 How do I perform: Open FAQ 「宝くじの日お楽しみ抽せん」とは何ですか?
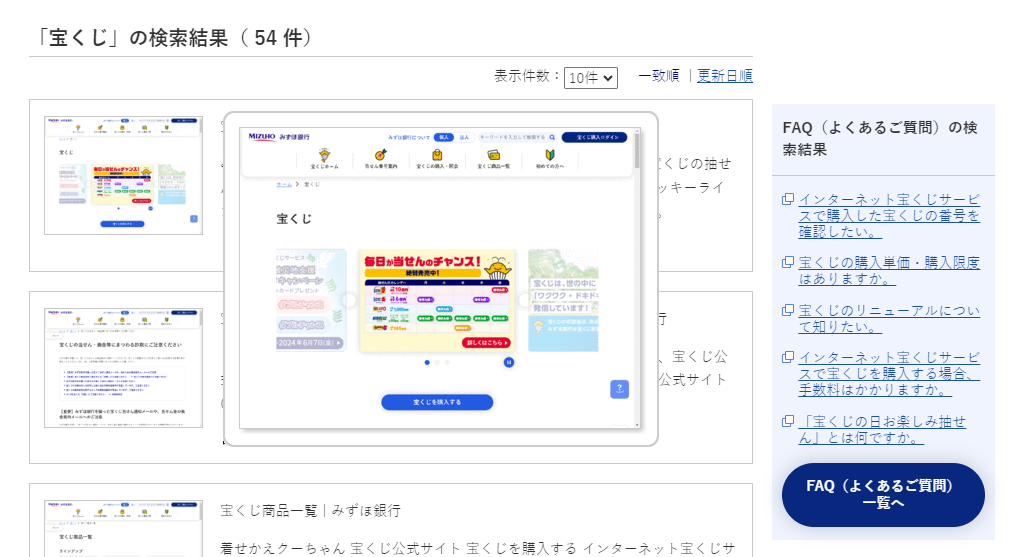(x=882, y=429)
